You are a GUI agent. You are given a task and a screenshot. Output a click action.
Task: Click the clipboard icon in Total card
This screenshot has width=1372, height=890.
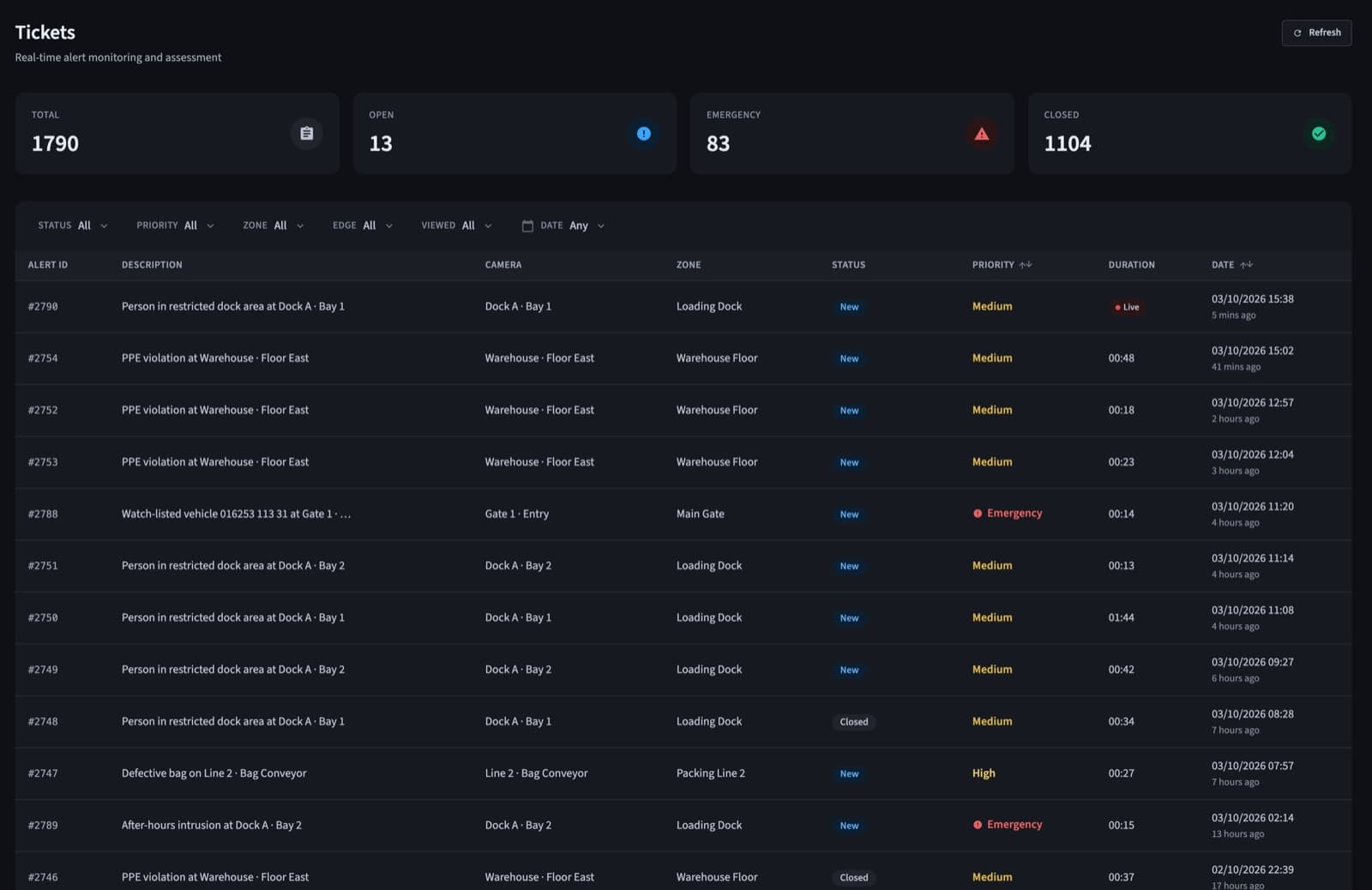(x=306, y=134)
